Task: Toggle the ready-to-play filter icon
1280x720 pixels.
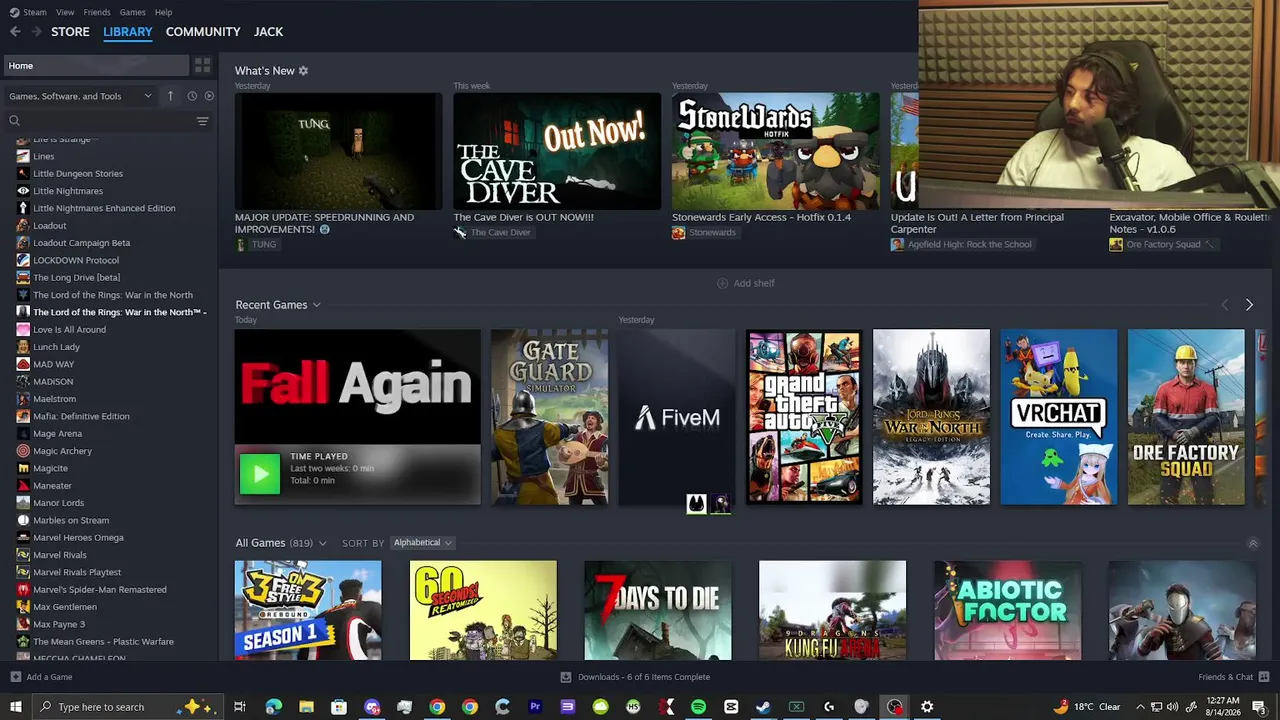Action: [x=209, y=96]
